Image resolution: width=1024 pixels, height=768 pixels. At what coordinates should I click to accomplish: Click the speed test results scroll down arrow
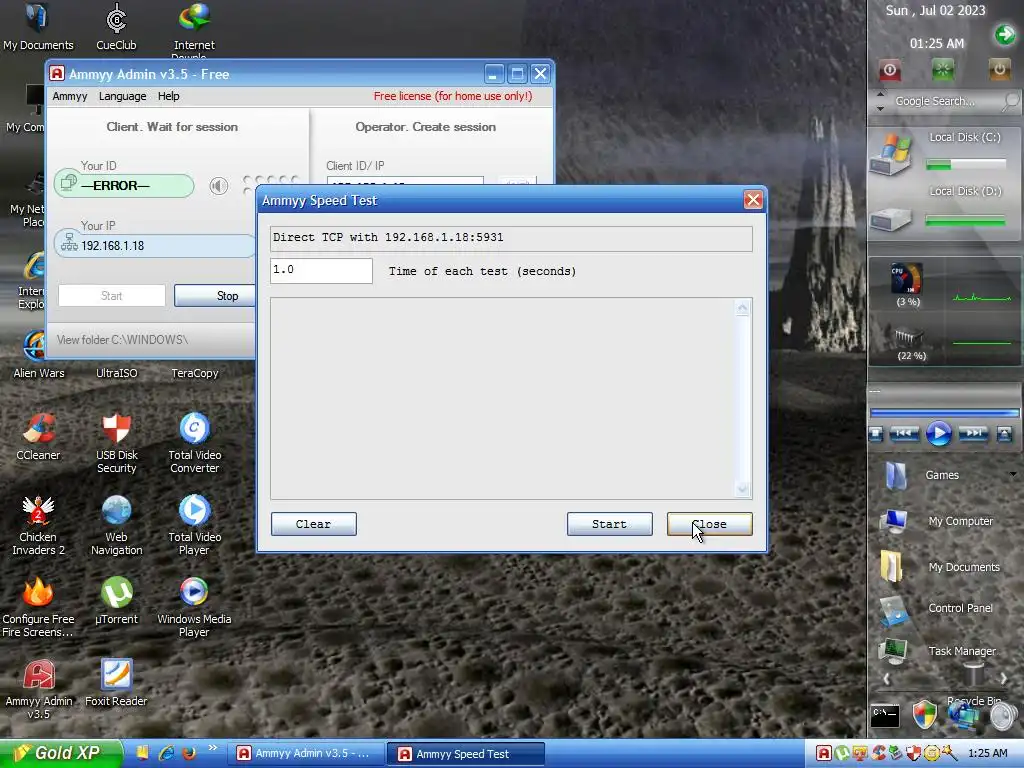(743, 488)
